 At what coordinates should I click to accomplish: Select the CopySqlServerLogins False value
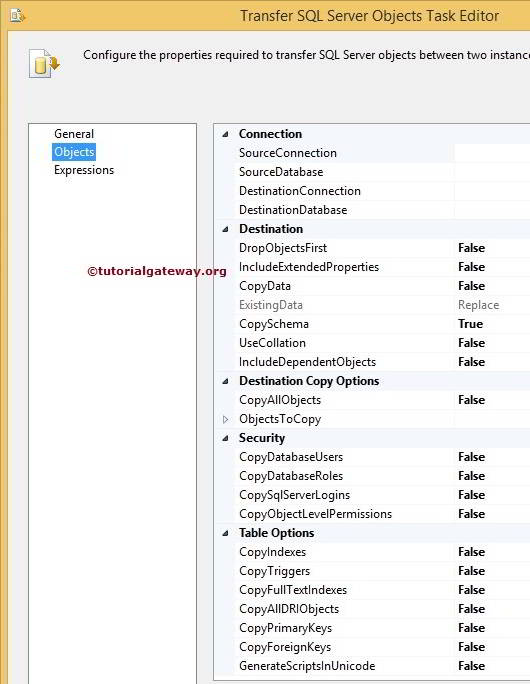472,495
